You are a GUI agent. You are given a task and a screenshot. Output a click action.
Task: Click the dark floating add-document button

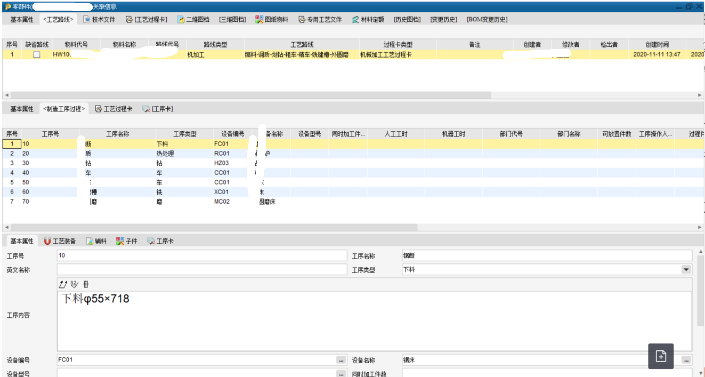pos(660,356)
